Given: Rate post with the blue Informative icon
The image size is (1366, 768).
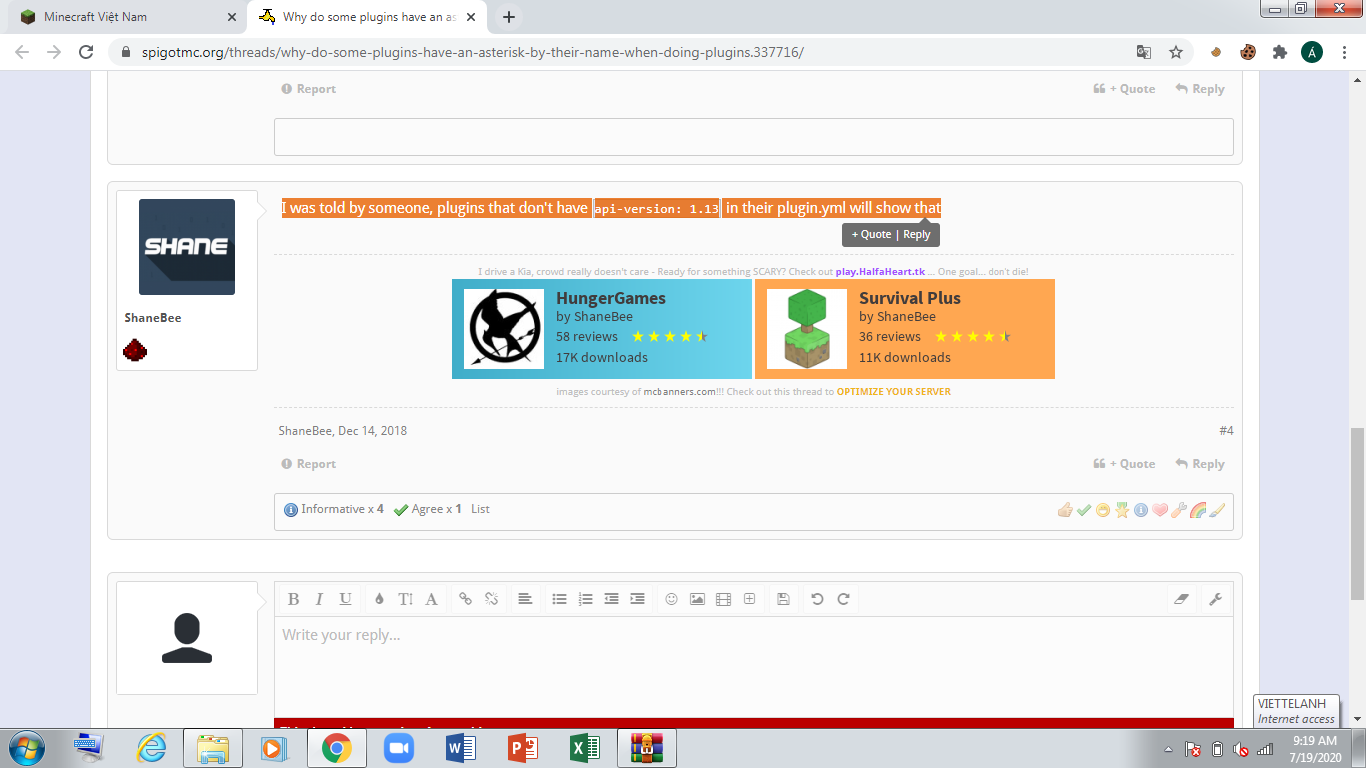Looking at the screenshot, I should [x=1141, y=510].
